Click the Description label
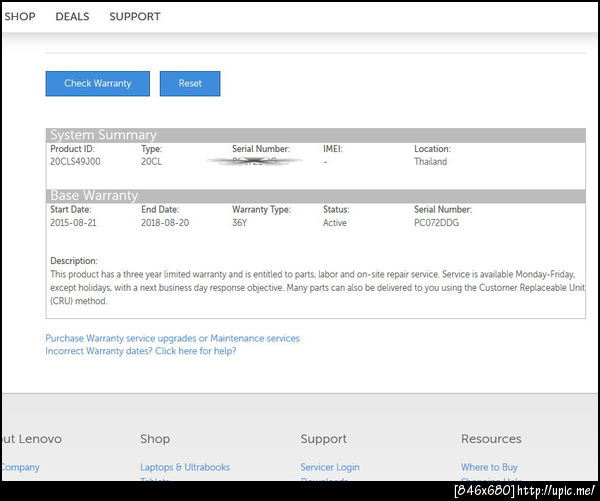This screenshot has height=501, width=600. [x=74, y=261]
